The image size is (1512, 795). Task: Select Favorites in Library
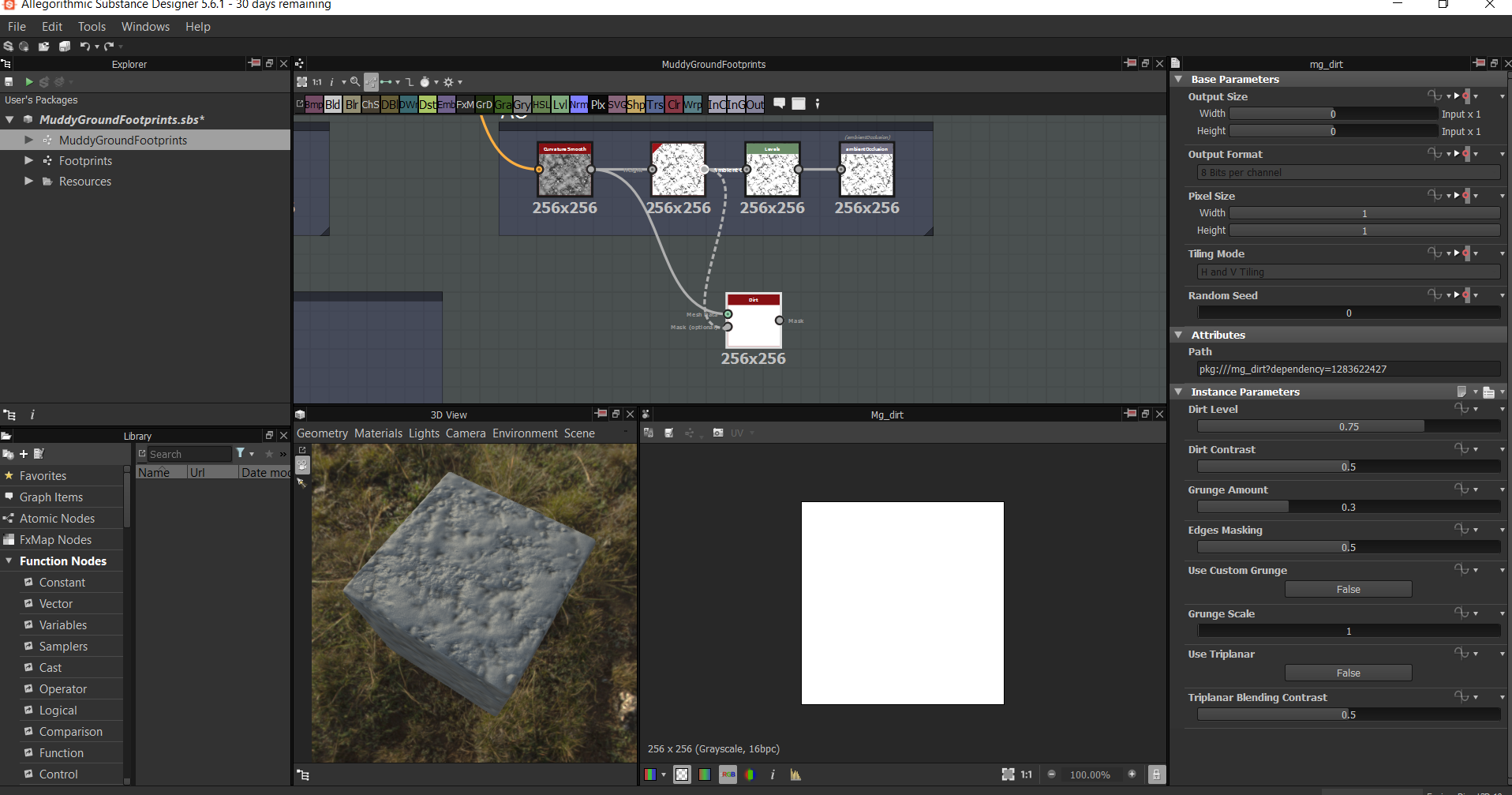[43, 476]
